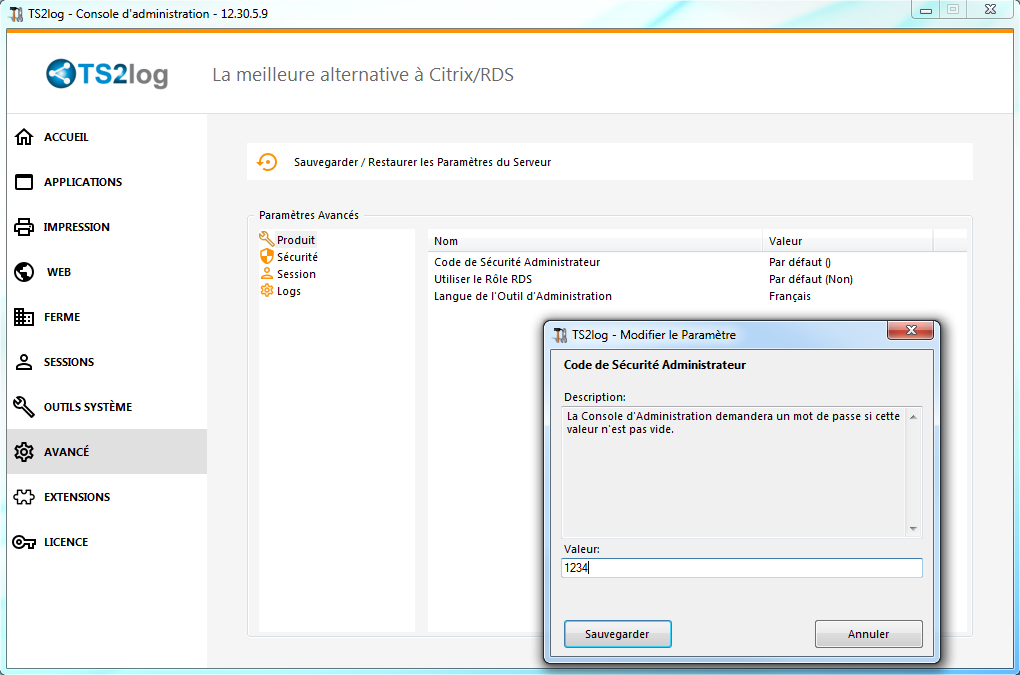Viewport: 1020px width, 675px height.
Task: Click the Valeur input field
Action: [x=742, y=568]
